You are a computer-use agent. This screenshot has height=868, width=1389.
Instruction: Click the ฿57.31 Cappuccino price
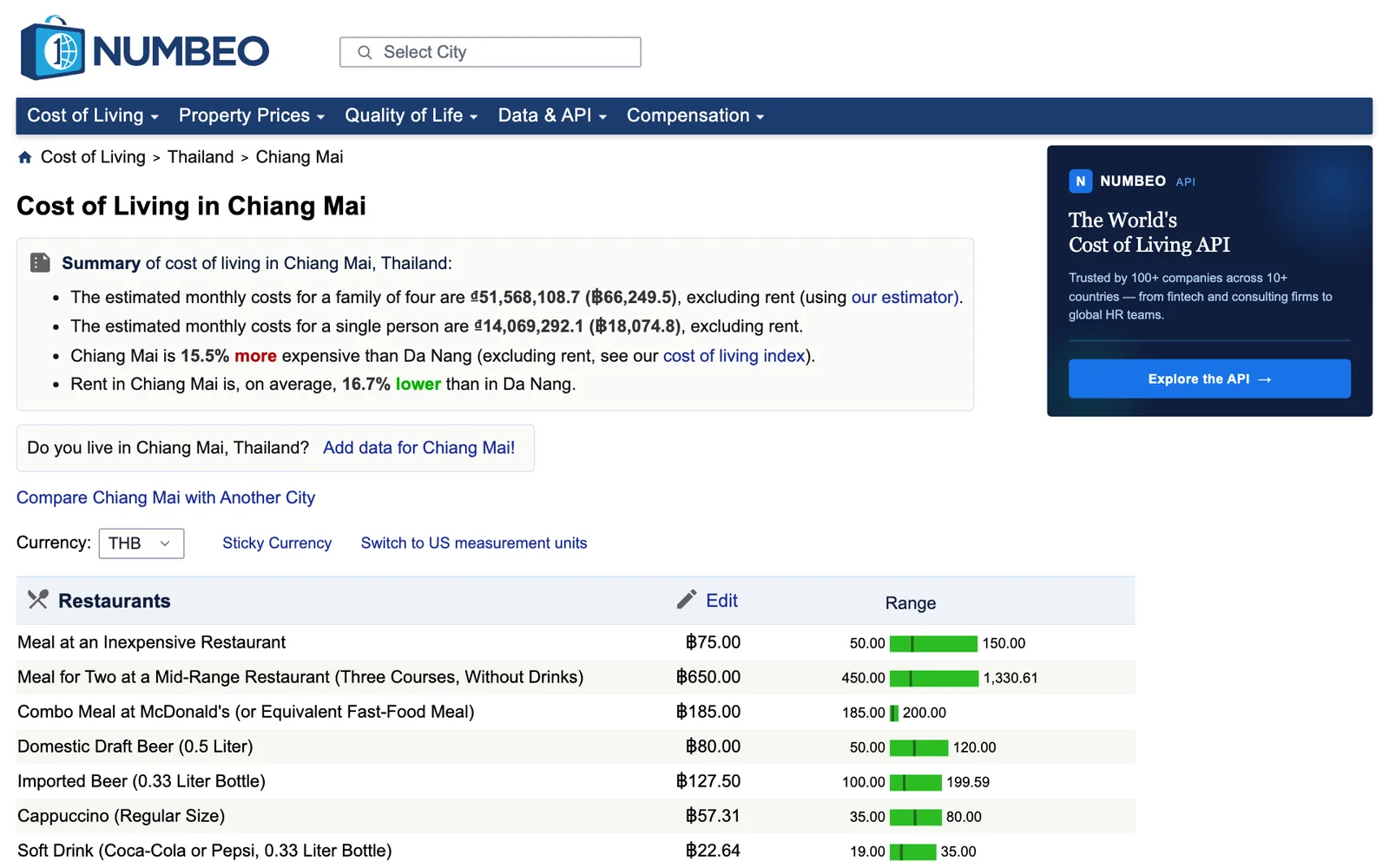pos(713,816)
